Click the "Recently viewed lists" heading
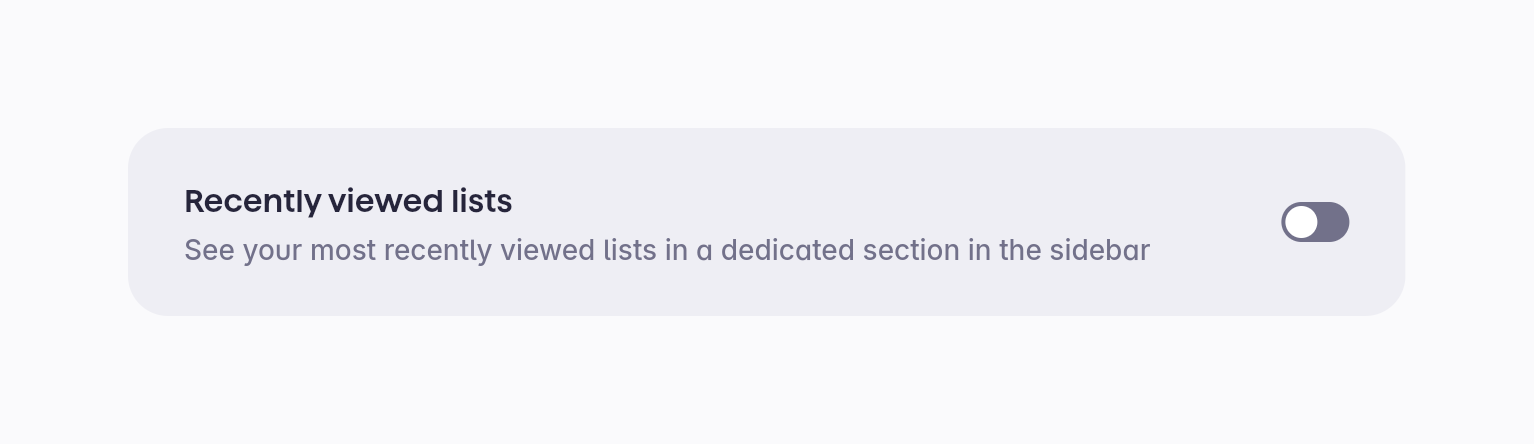The width and height of the screenshot is (1534, 444). [348, 202]
